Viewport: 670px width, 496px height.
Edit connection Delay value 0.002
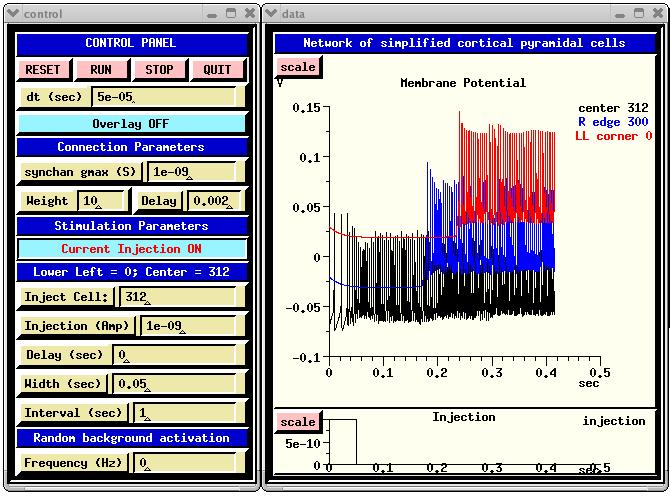click(x=215, y=201)
